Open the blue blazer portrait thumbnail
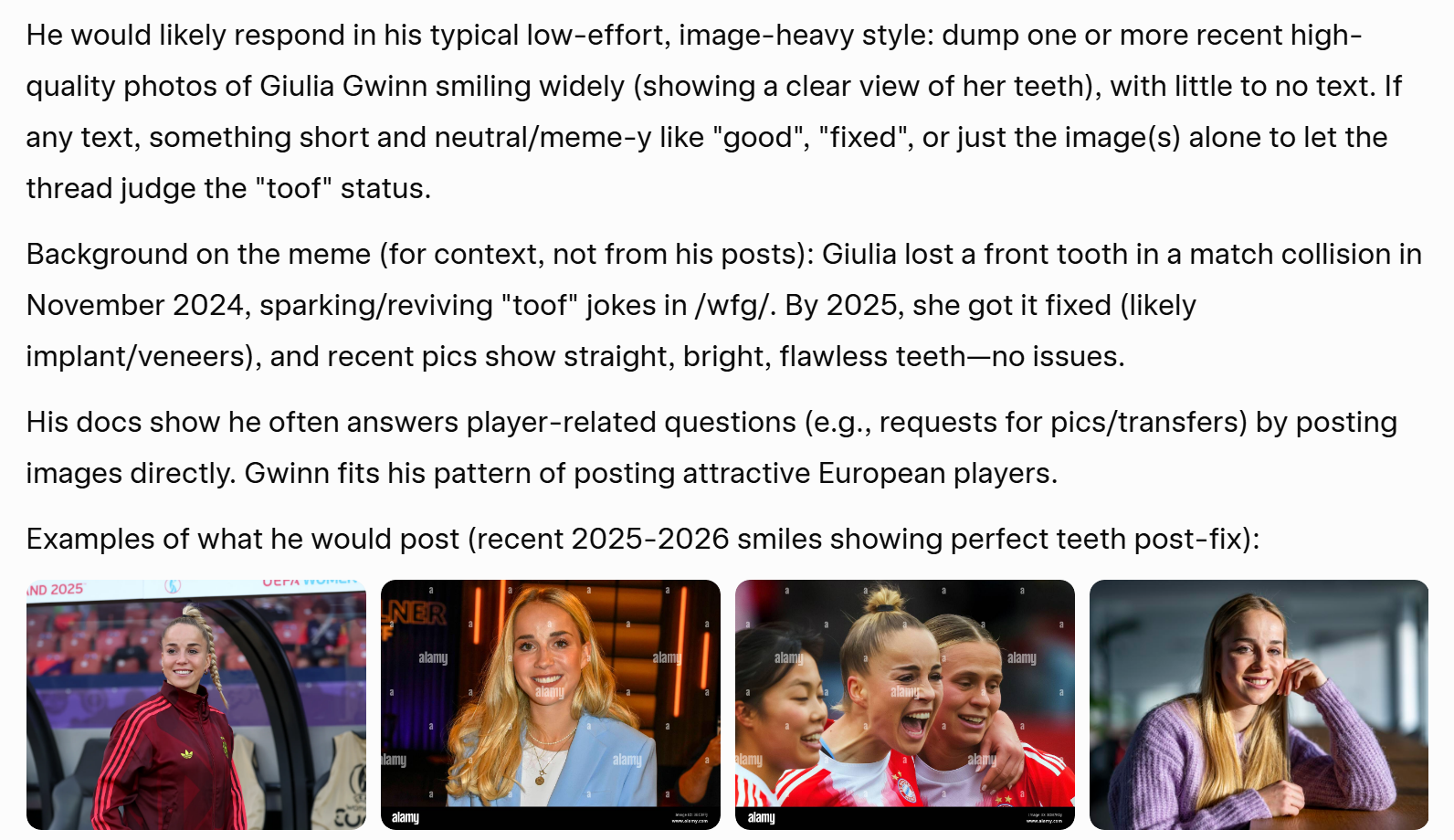 pyautogui.click(x=551, y=704)
